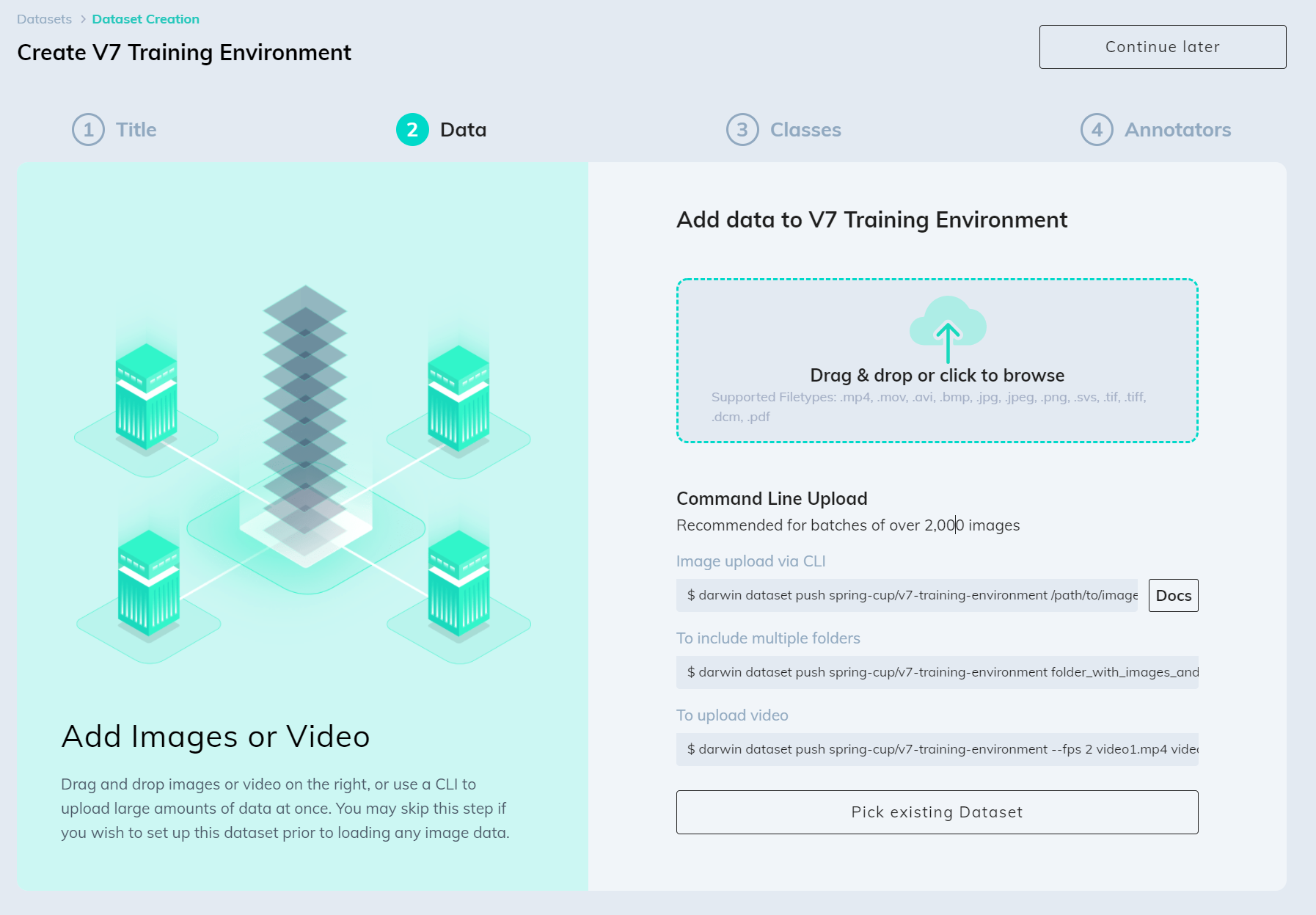Open the Docs next to the CLI command
Screen dimensions: 1316x915
(x=1173, y=595)
